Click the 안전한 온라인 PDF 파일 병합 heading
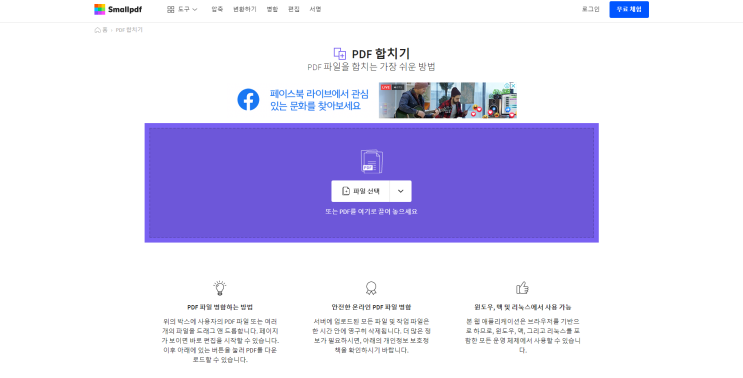Image resolution: width=743 pixels, height=378 pixels. point(371,307)
